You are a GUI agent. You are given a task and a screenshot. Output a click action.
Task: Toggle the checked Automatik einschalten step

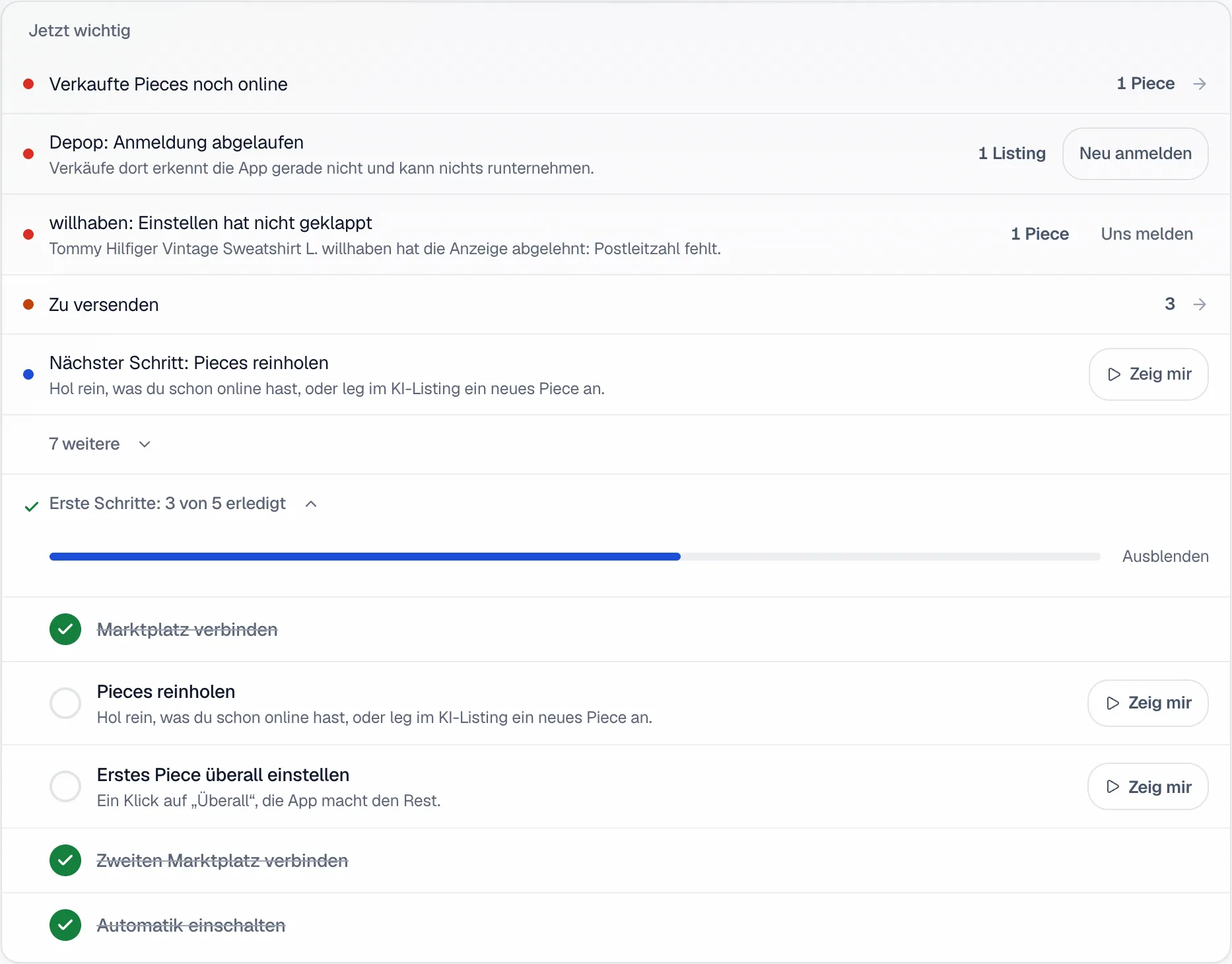65,925
